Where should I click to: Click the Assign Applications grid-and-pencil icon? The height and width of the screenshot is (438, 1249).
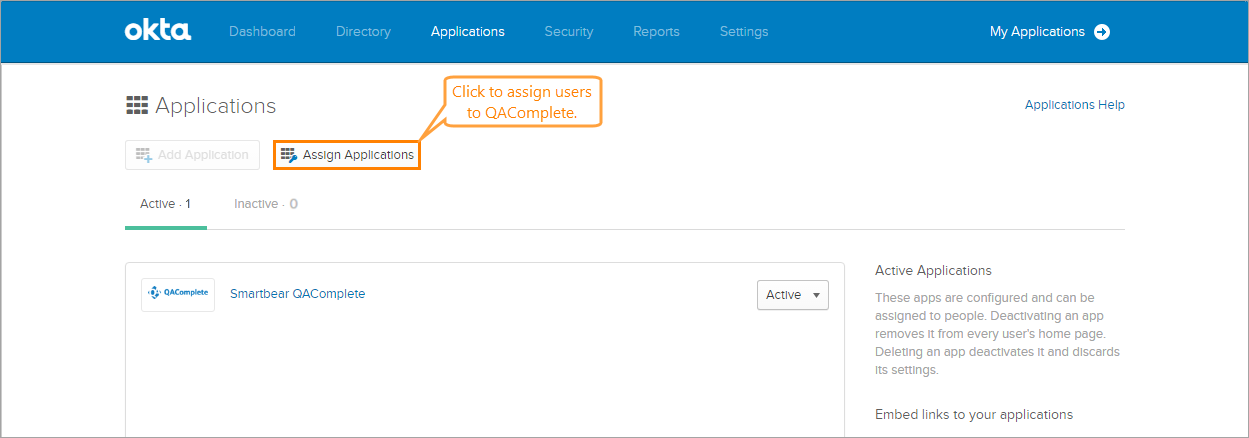(x=289, y=155)
